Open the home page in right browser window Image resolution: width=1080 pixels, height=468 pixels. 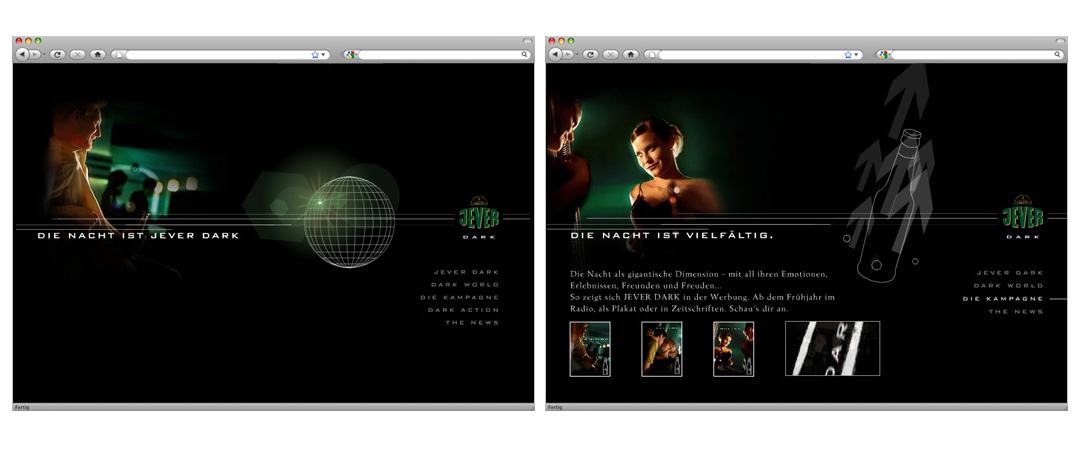tap(631, 54)
